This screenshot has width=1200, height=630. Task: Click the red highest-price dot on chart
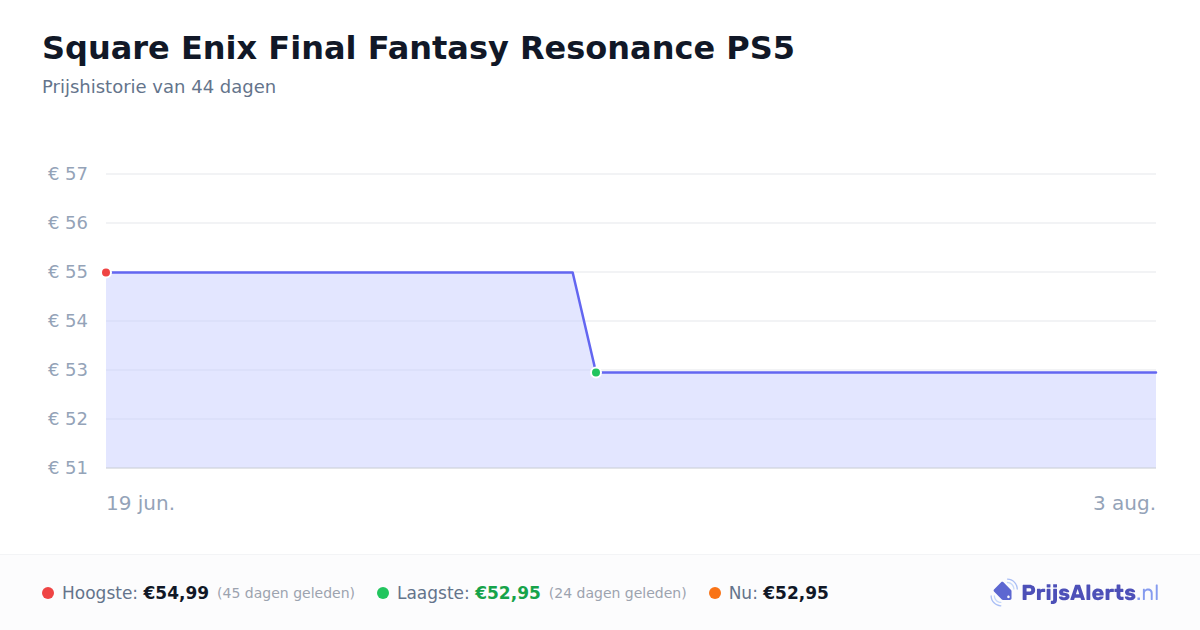pyautogui.click(x=106, y=272)
